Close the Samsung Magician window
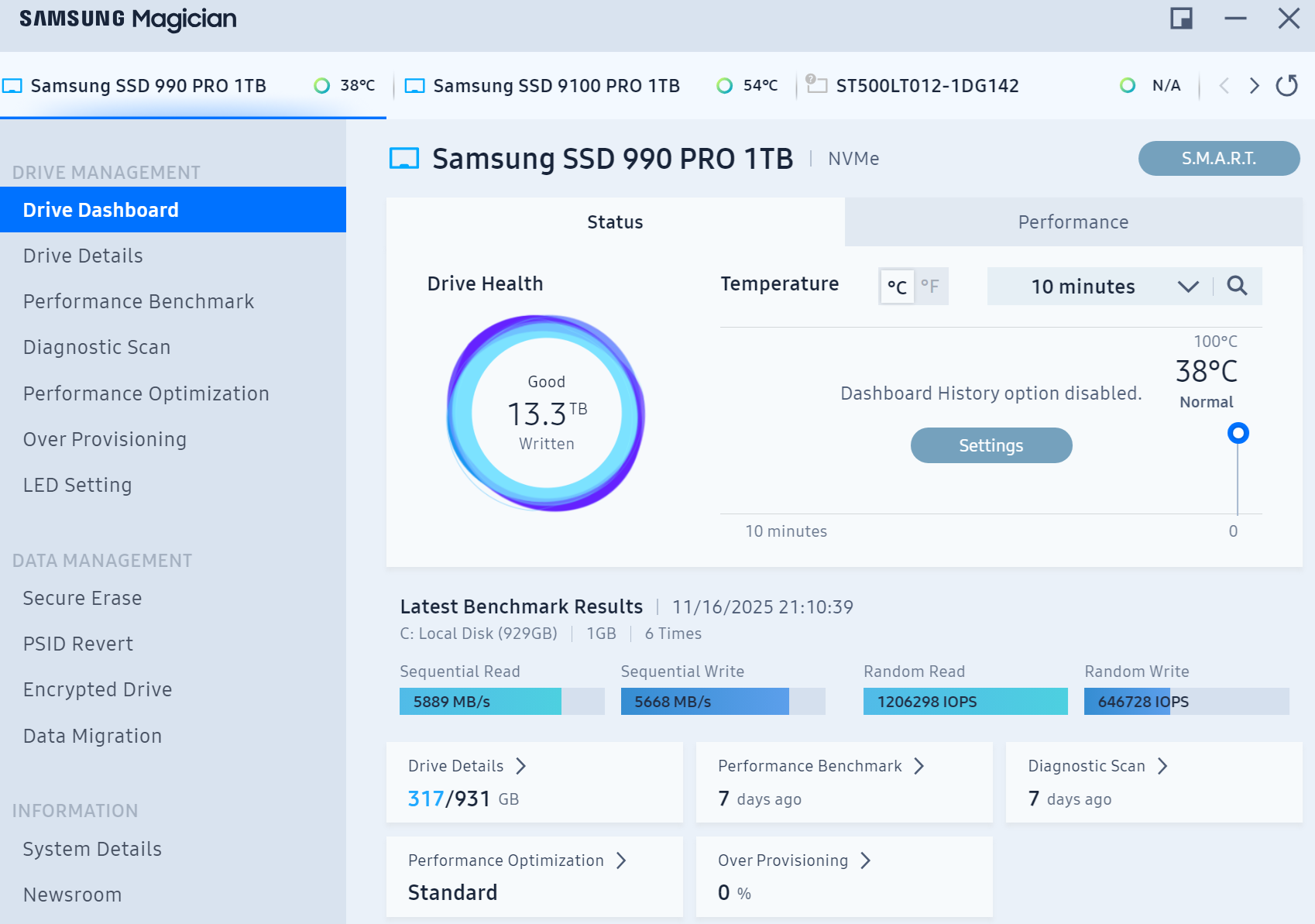The height and width of the screenshot is (924, 1315). [x=1289, y=18]
